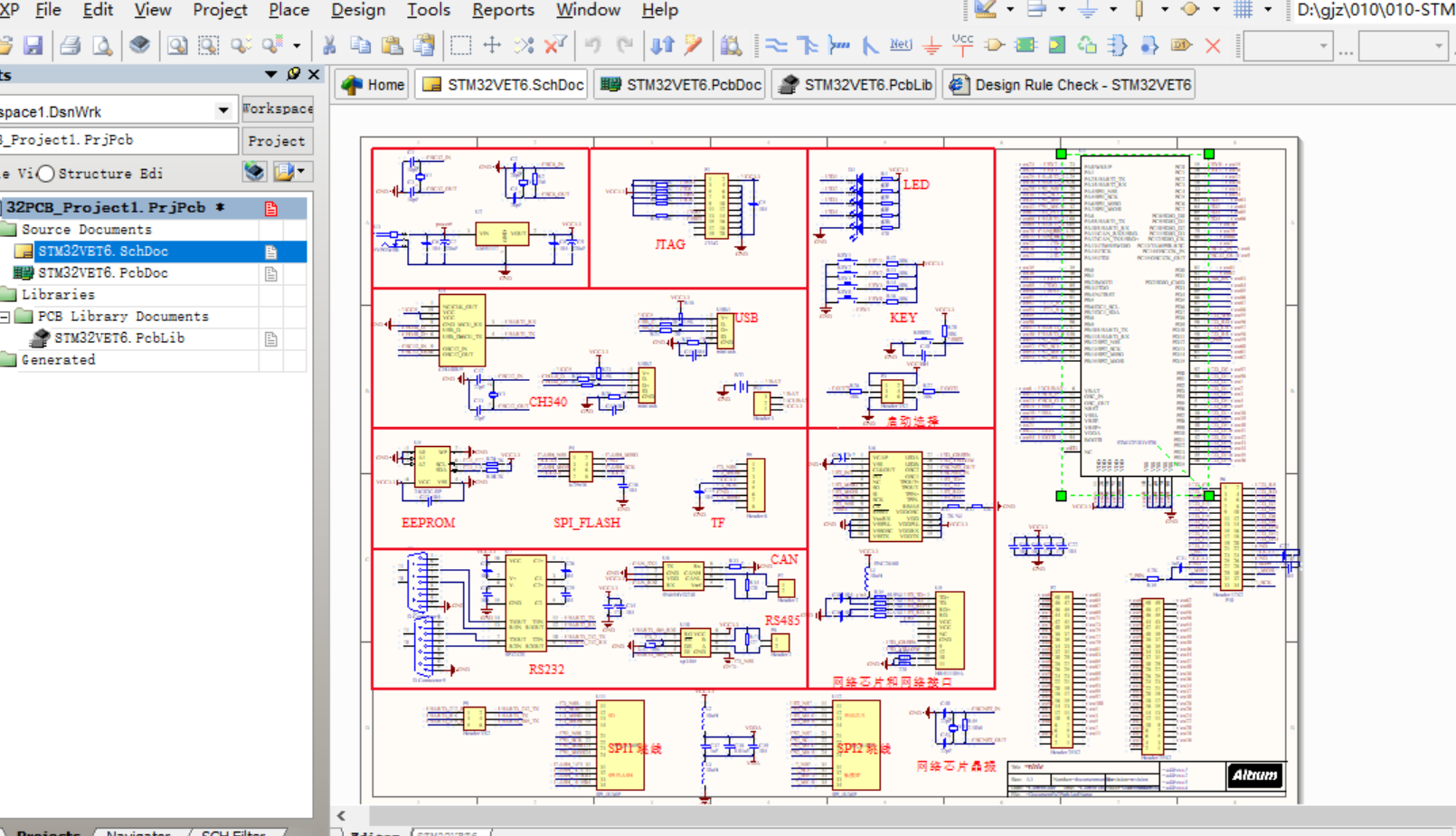Click the Workspace button
The image size is (1456, 836).
point(277,109)
